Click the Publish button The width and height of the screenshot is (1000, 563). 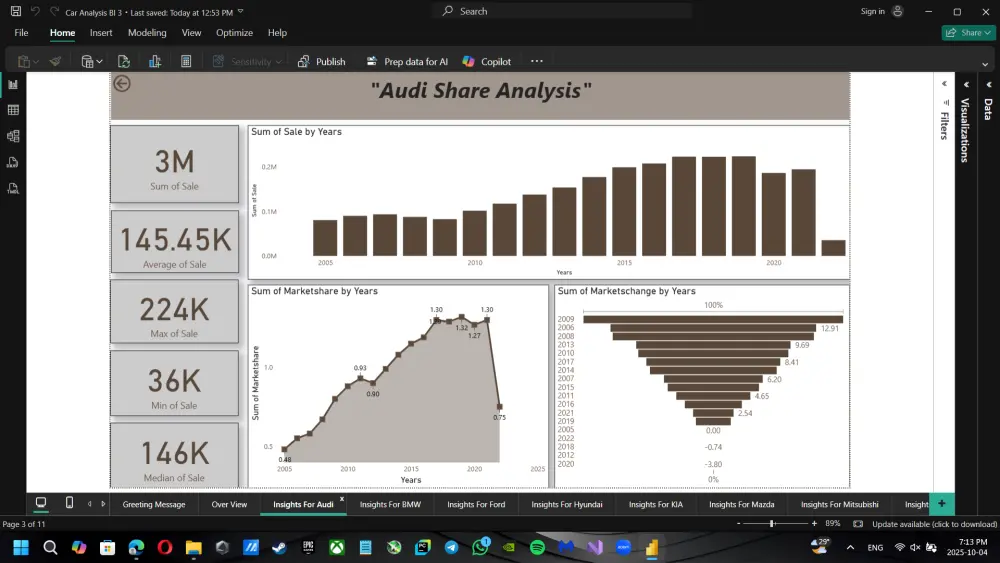tap(321, 61)
